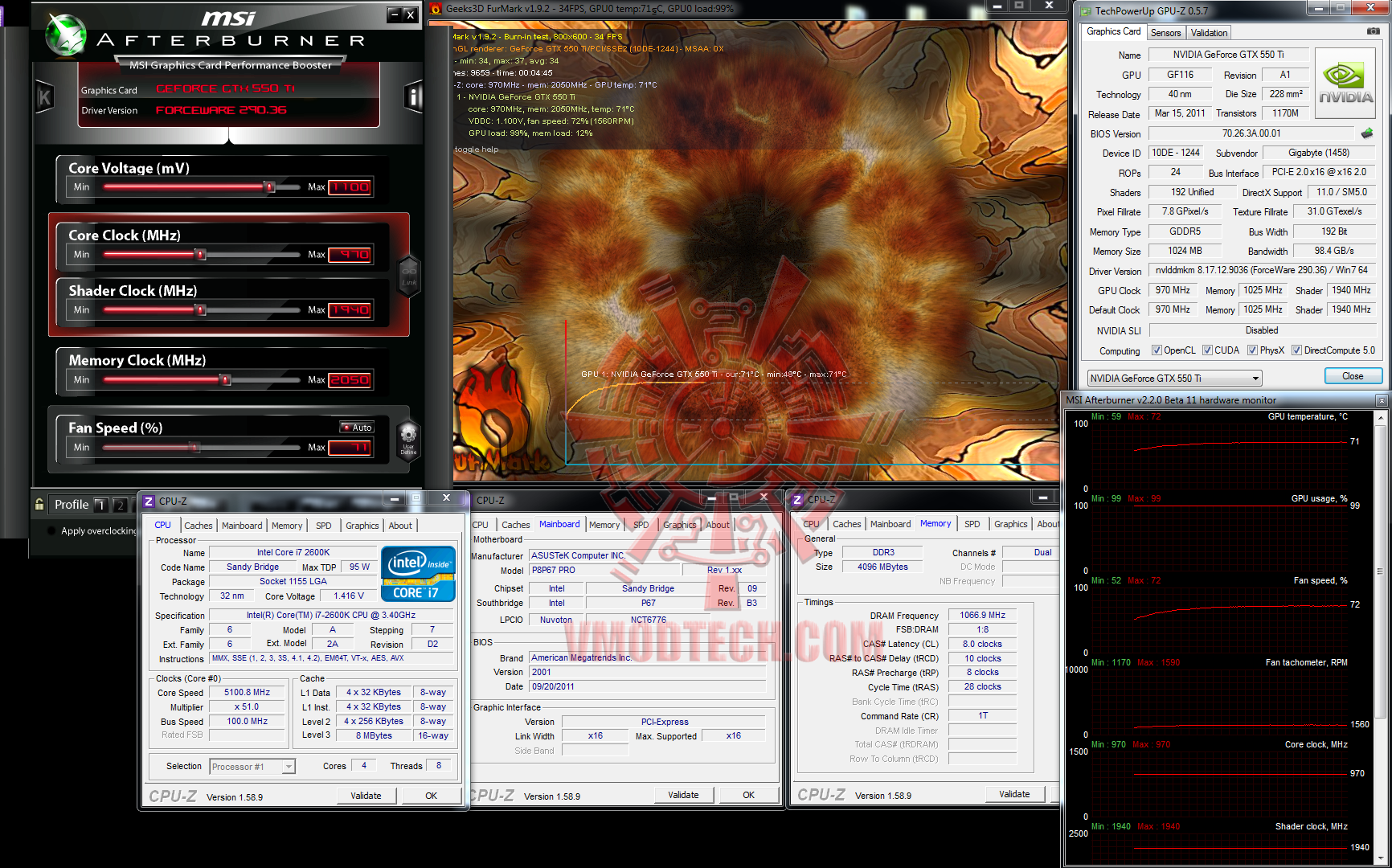
Task: Open the Caches tab in the CPU tab CPU-Z window
Action: click(199, 526)
